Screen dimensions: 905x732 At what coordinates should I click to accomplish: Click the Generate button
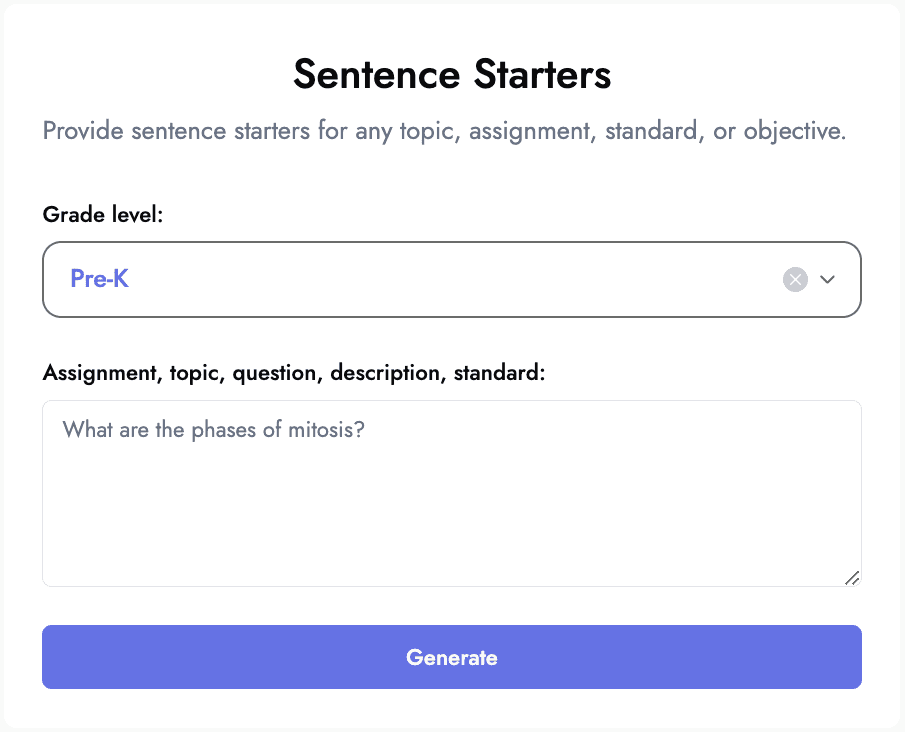[x=452, y=657]
